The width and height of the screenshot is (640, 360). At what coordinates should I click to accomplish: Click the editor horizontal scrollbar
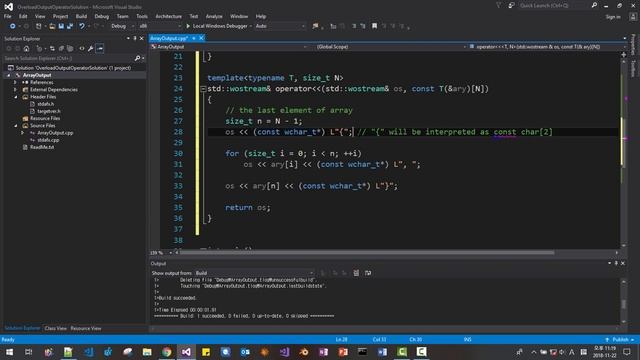(367, 253)
